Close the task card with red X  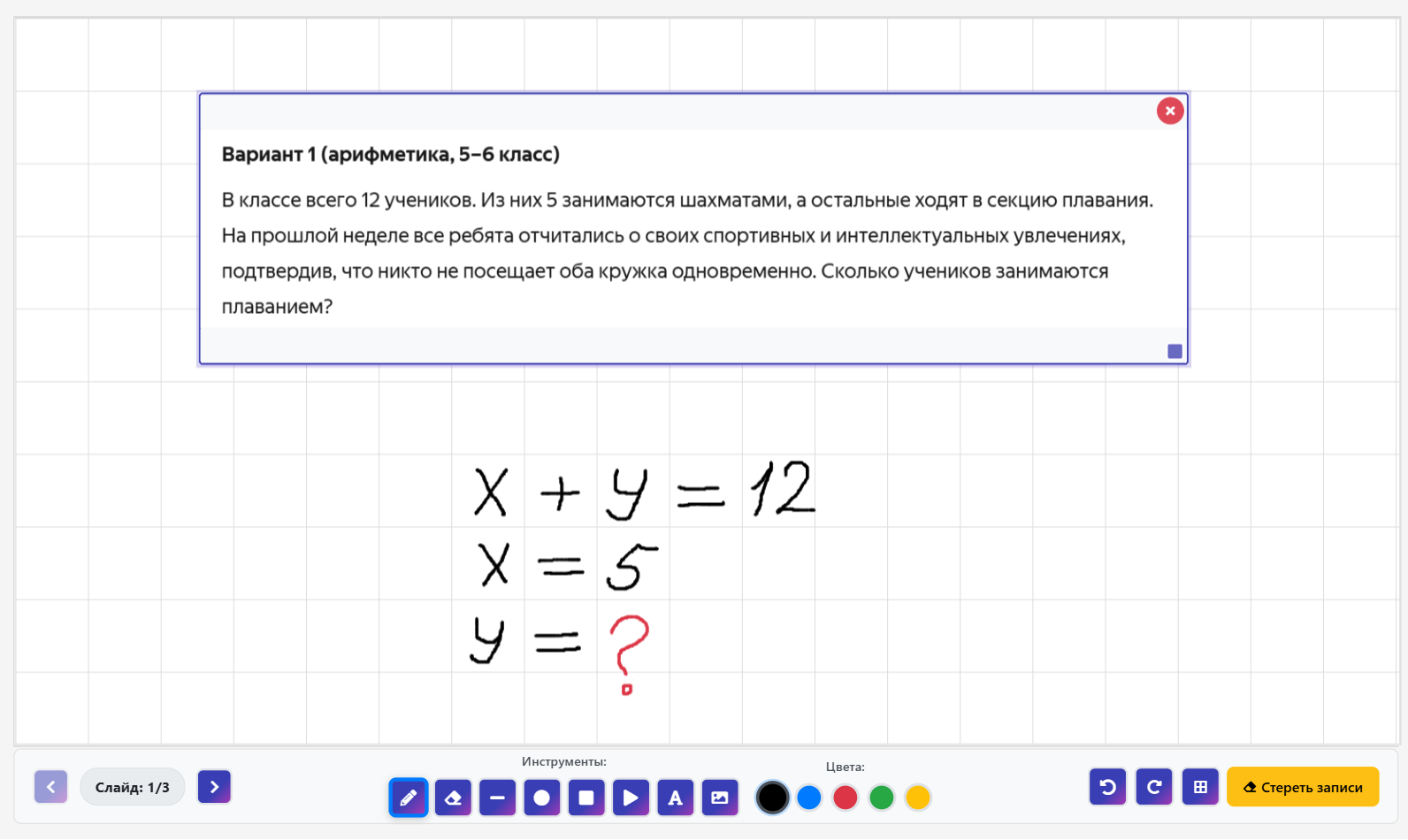pyautogui.click(x=1170, y=111)
